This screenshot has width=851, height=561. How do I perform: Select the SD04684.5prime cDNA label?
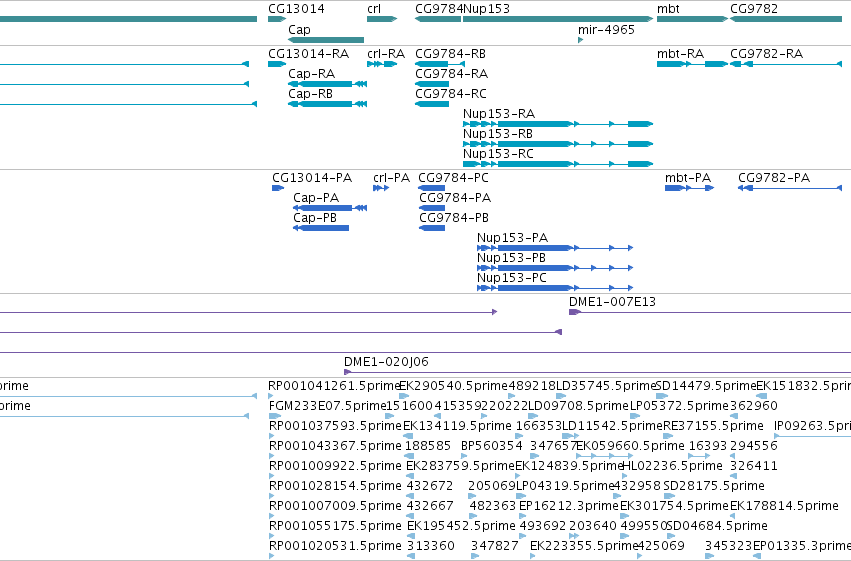coord(716,527)
